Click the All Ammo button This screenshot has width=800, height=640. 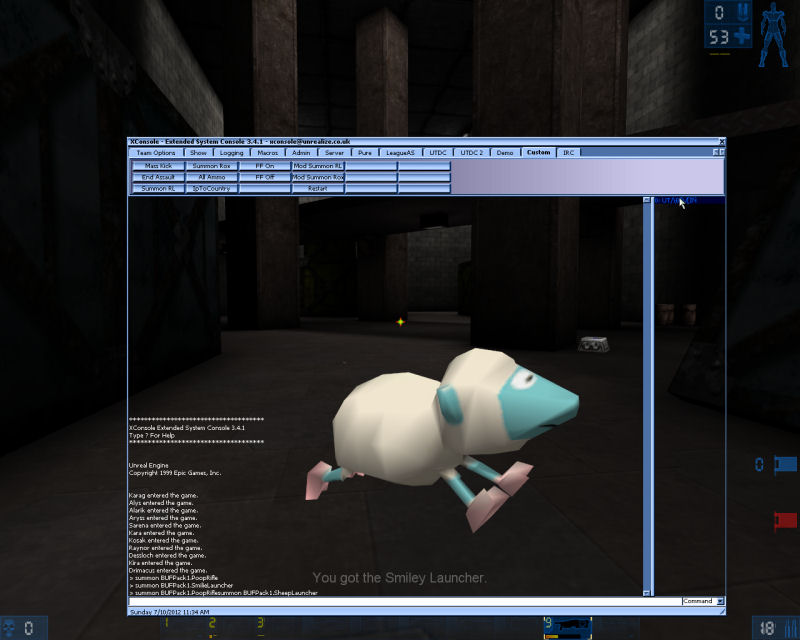click(210, 176)
